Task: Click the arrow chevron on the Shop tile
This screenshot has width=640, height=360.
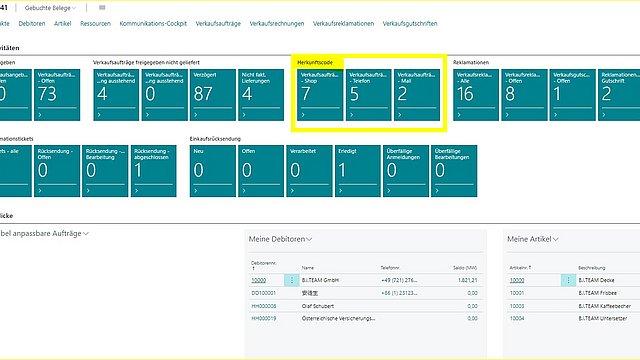Action: pyautogui.click(x=303, y=115)
